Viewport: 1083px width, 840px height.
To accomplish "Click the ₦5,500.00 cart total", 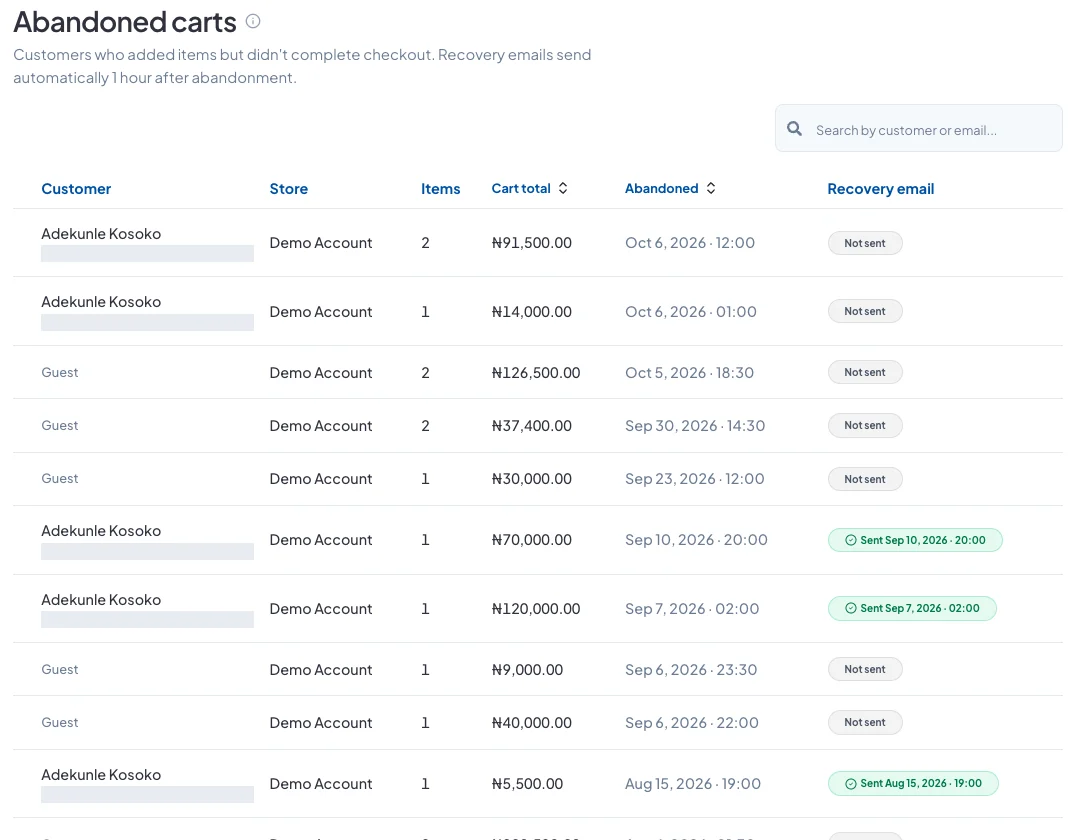I will (527, 784).
